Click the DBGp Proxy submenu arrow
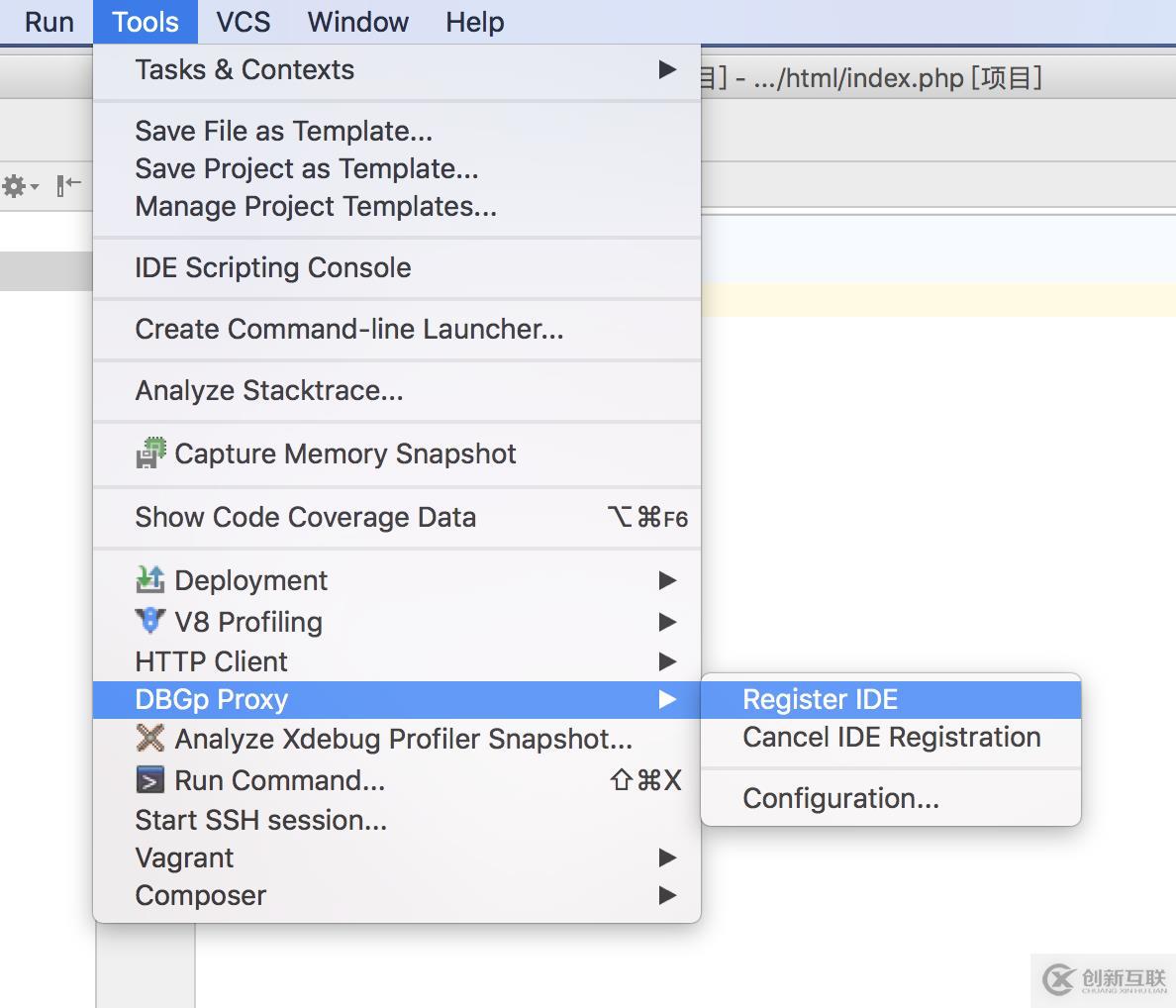The width and height of the screenshot is (1176, 1008). pyautogui.click(x=667, y=700)
